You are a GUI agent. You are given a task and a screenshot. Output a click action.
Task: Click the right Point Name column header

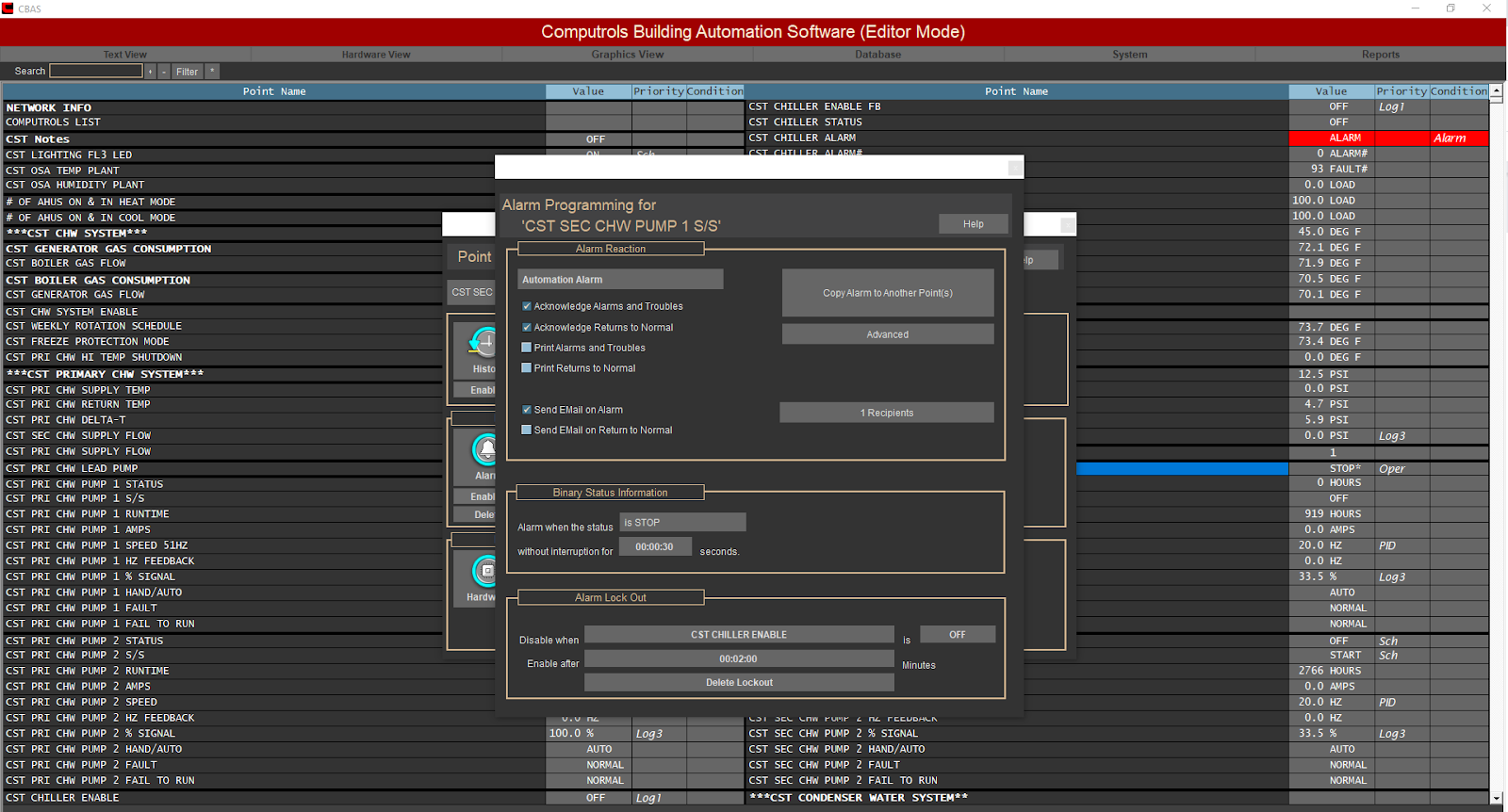(1016, 91)
